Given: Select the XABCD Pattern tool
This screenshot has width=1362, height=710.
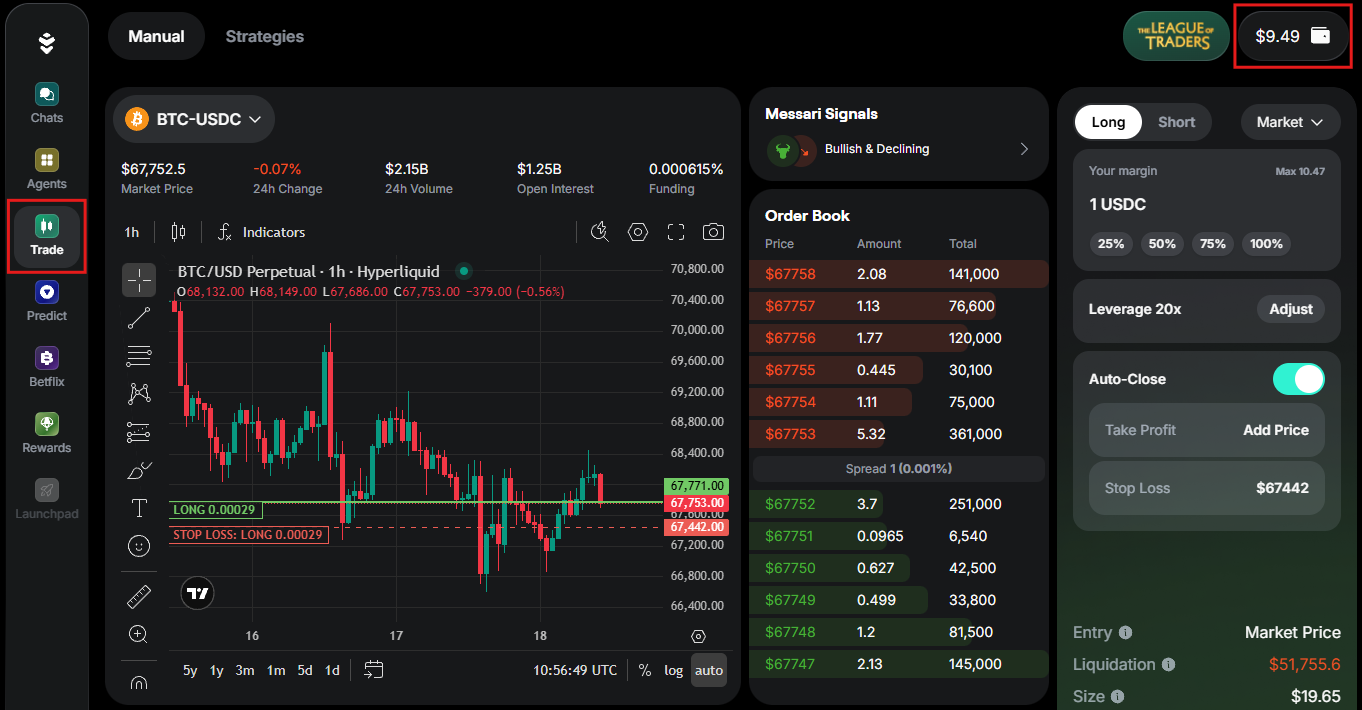Looking at the screenshot, I should pos(139,393).
